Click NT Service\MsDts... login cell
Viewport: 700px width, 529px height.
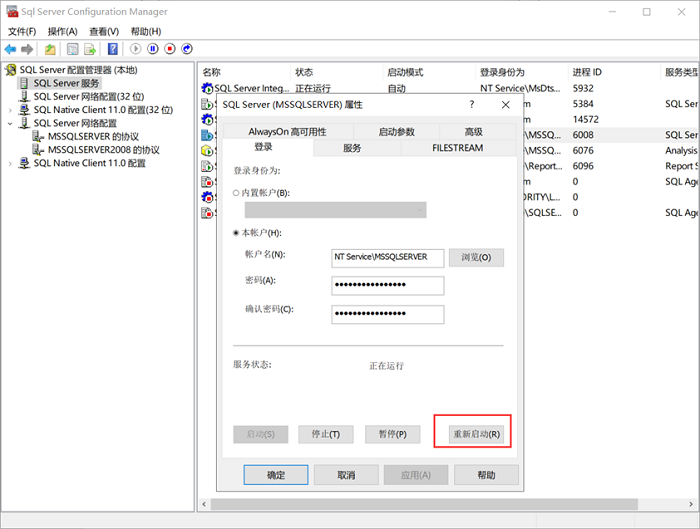520,88
